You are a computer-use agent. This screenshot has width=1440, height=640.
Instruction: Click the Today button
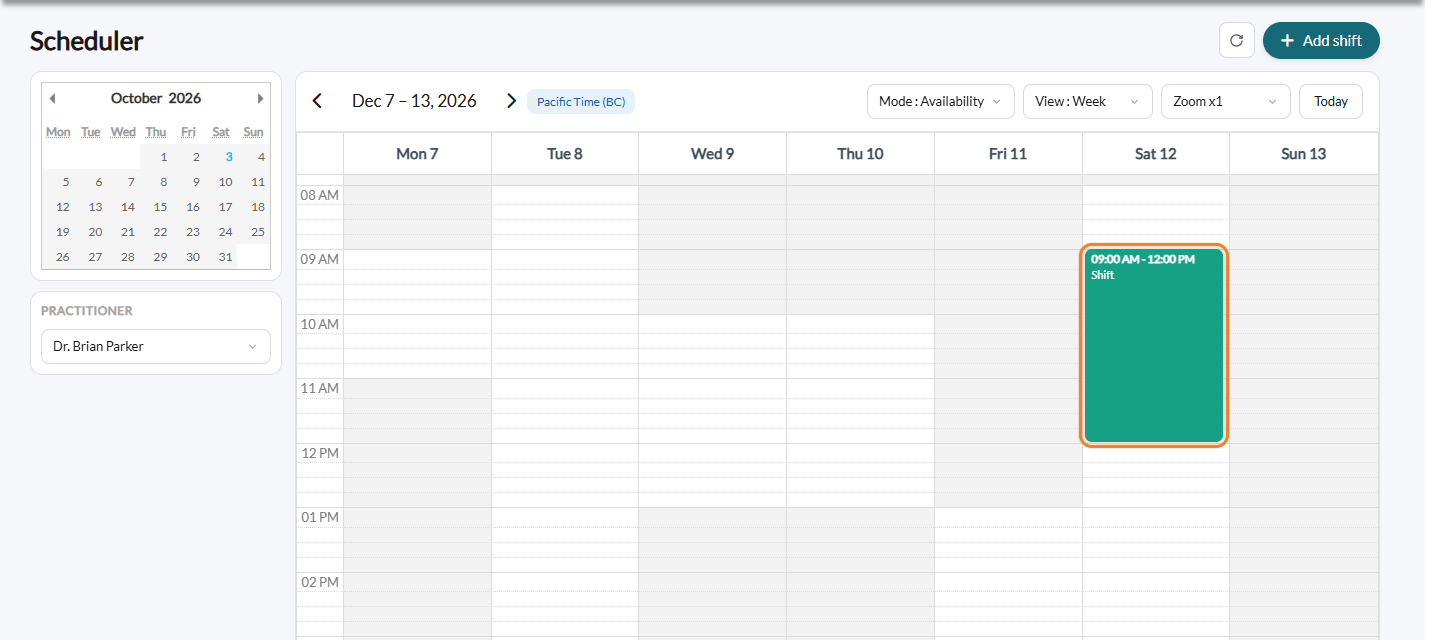click(1330, 101)
